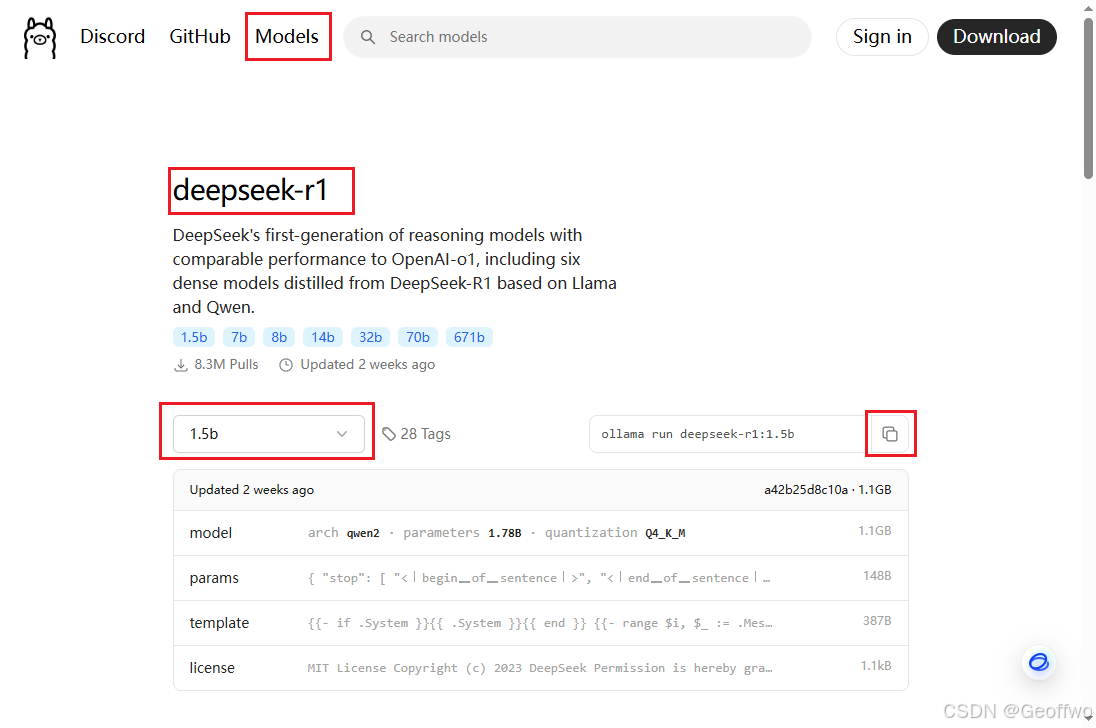Click the ollama run deepseek-r1:1.5b command field
This screenshot has height=728, width=1096.
point(728,434)
